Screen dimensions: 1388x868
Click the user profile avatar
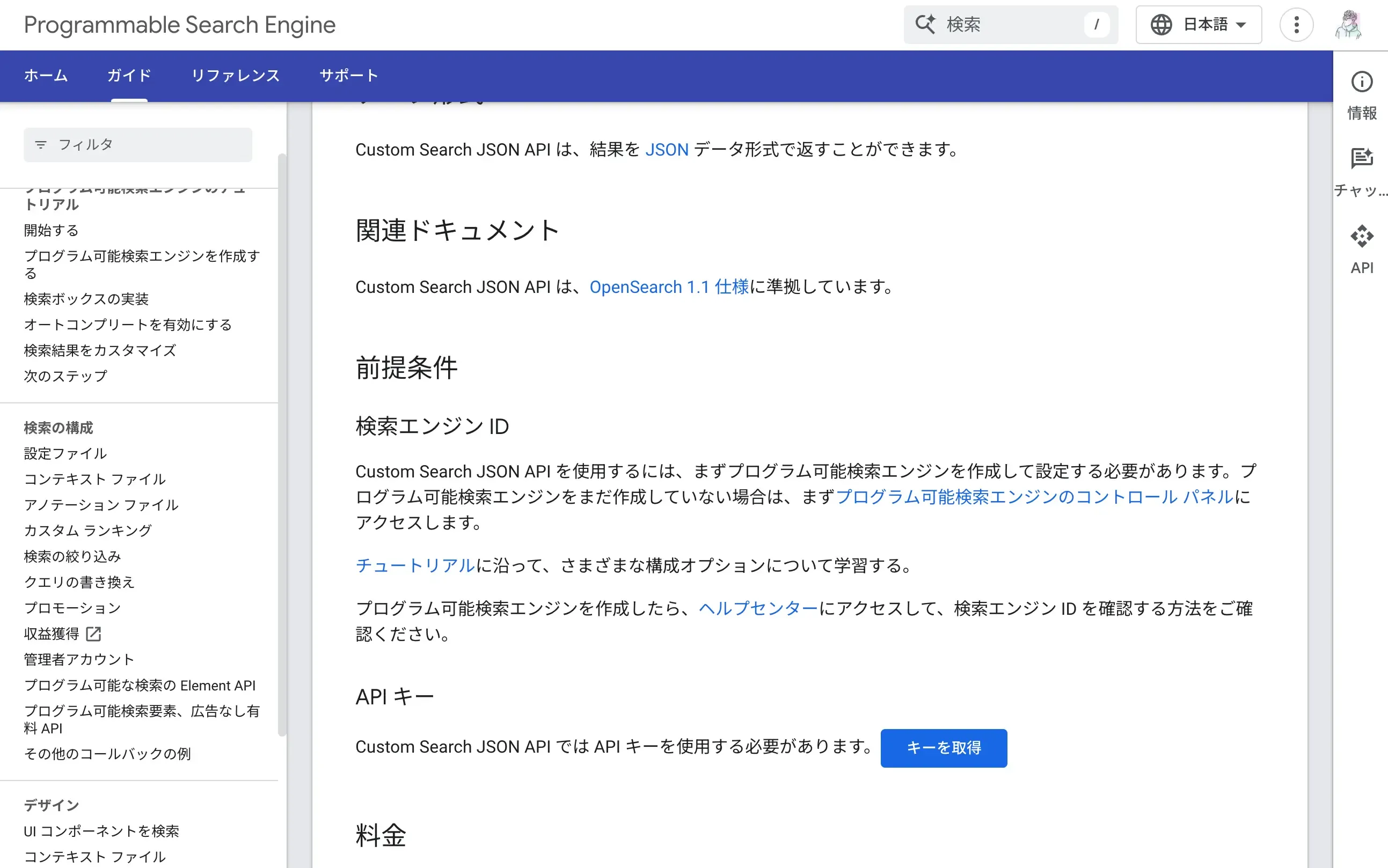click(x=1348, y=25)
